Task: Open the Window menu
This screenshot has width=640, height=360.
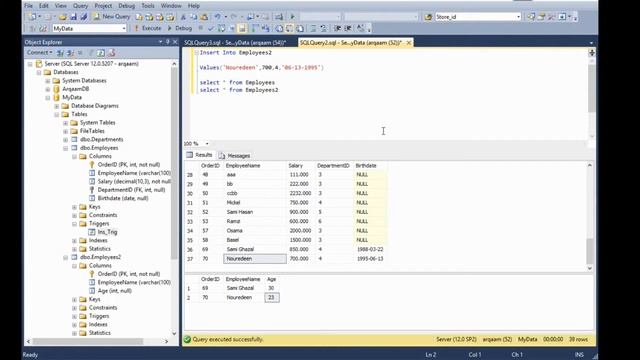Action: coord(171,6)
